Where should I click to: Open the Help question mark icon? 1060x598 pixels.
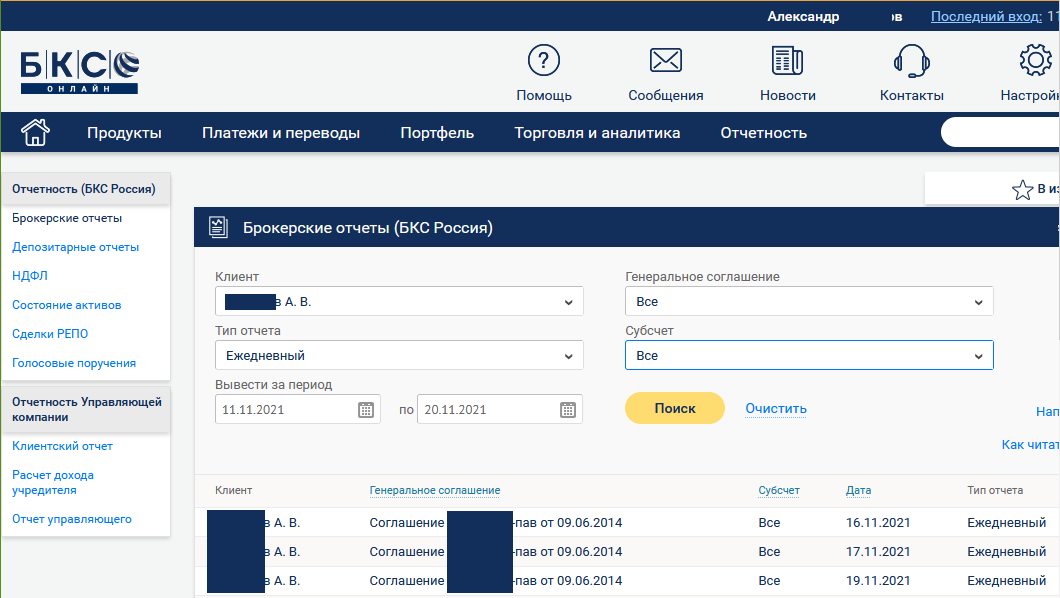pyautogui.click(x=543, y=62)
